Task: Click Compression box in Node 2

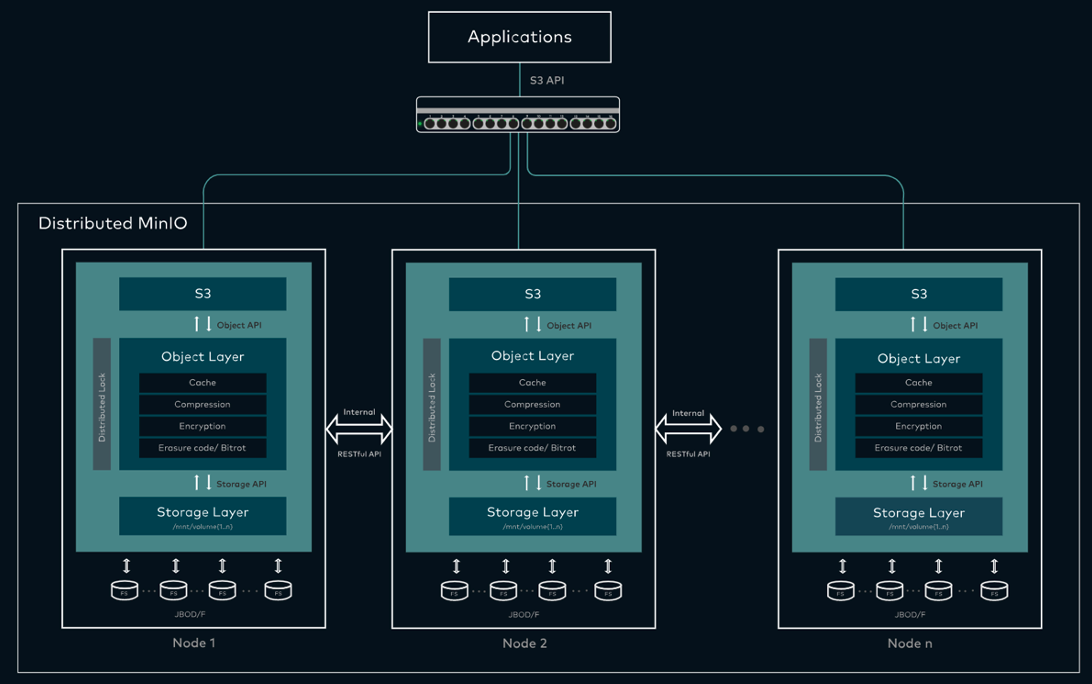Action: (x=533, y=404)
